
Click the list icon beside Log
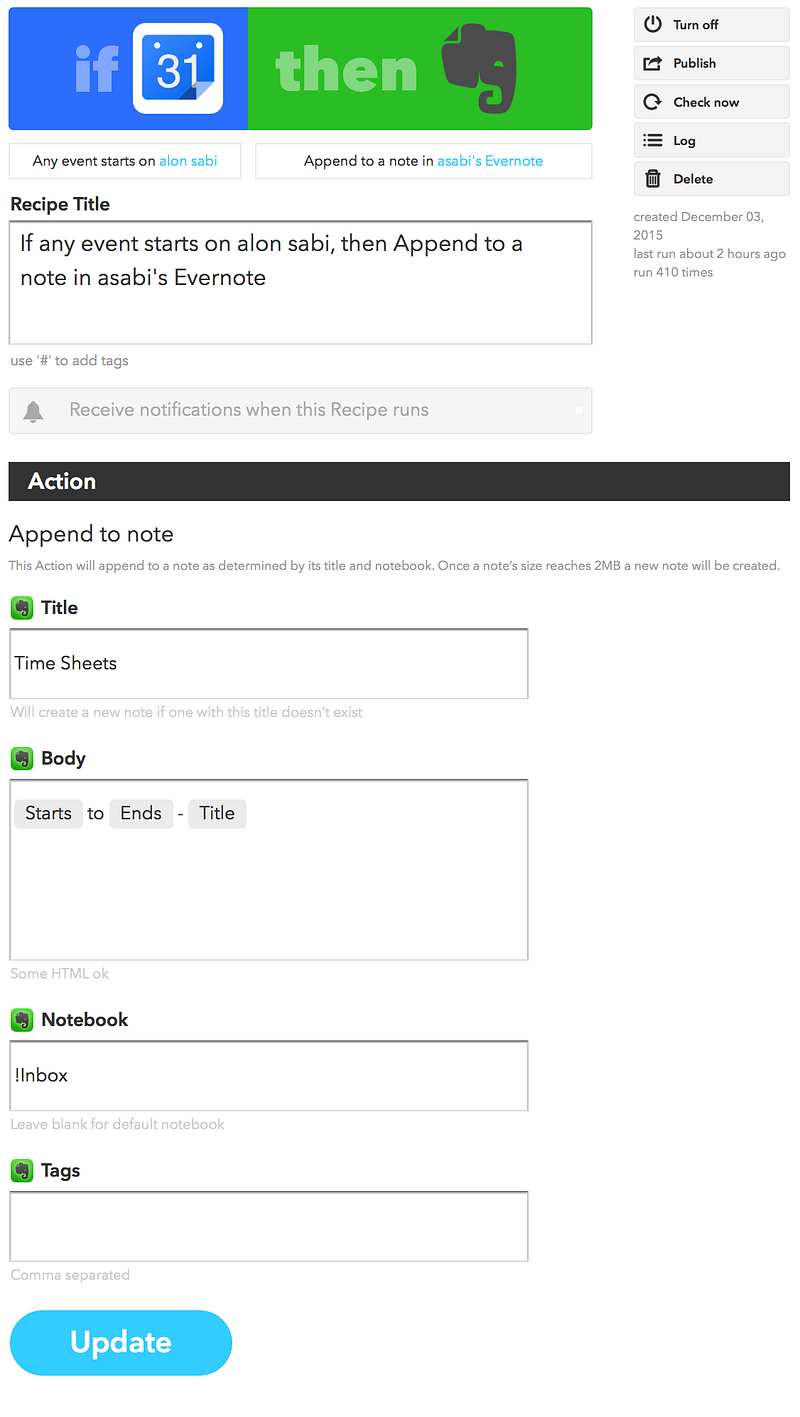pos(653,141)
